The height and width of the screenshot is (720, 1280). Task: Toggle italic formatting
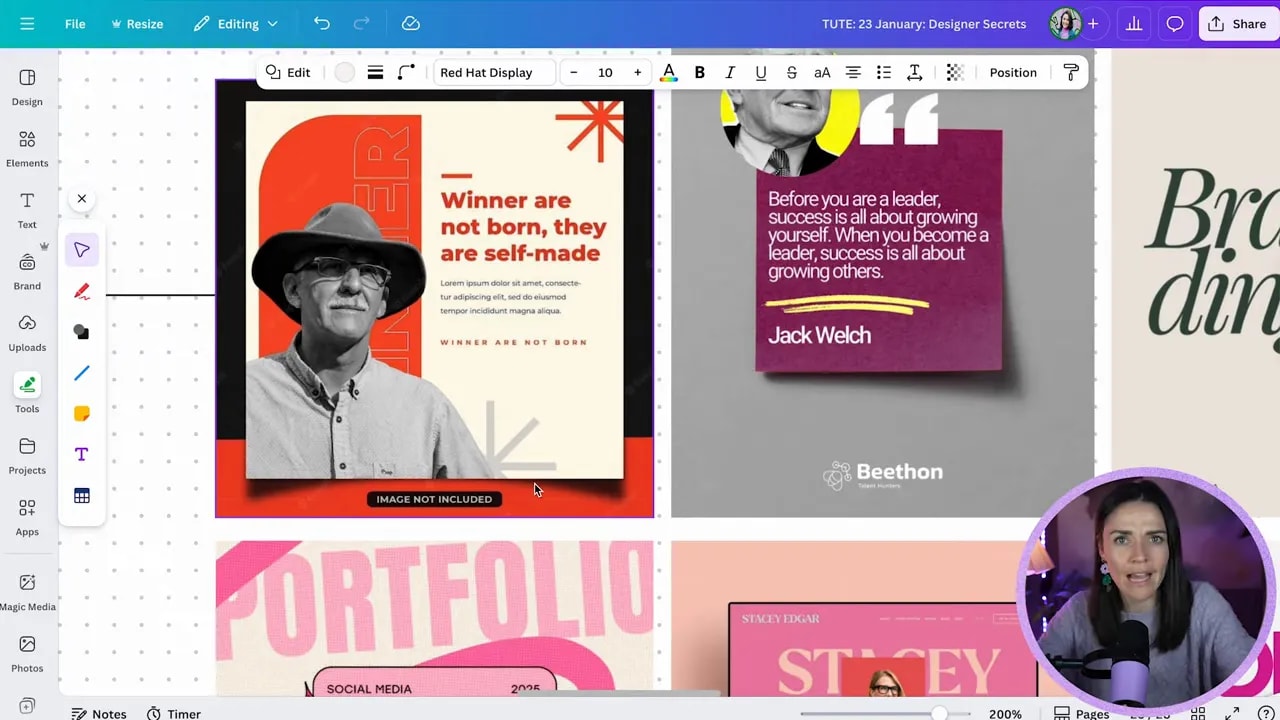tap(730, 72)
